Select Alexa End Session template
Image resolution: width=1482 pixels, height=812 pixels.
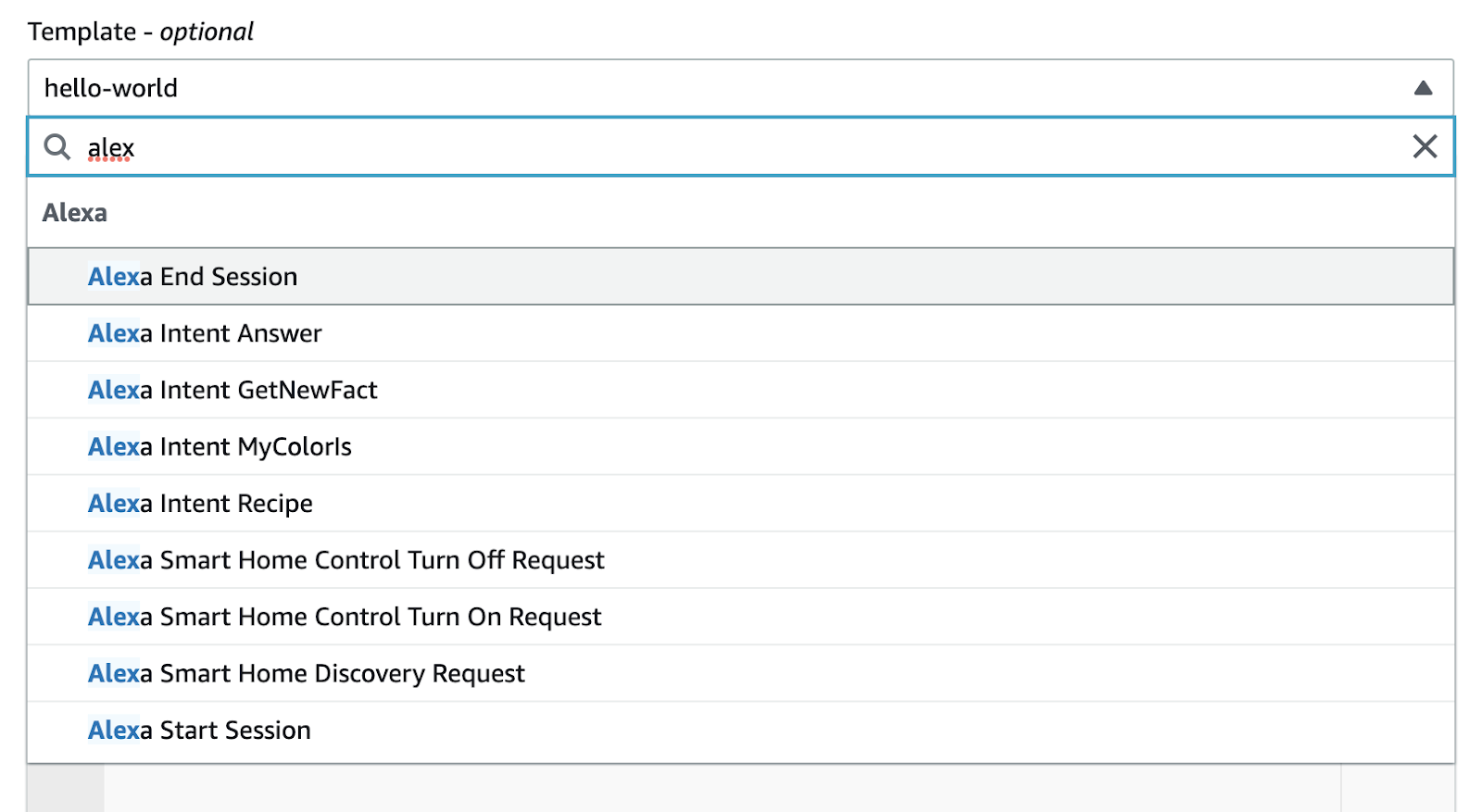[741, 276]
